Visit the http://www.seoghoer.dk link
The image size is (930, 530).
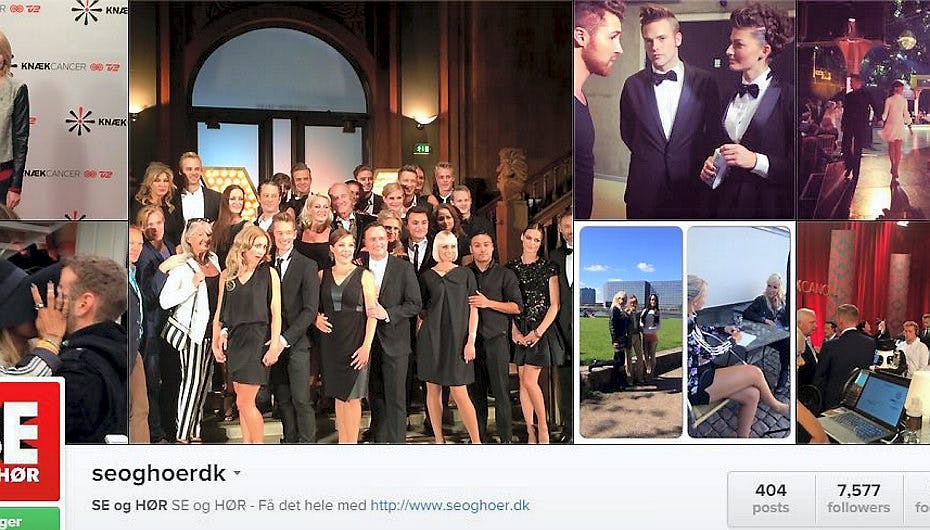click(x=450, y=506)
